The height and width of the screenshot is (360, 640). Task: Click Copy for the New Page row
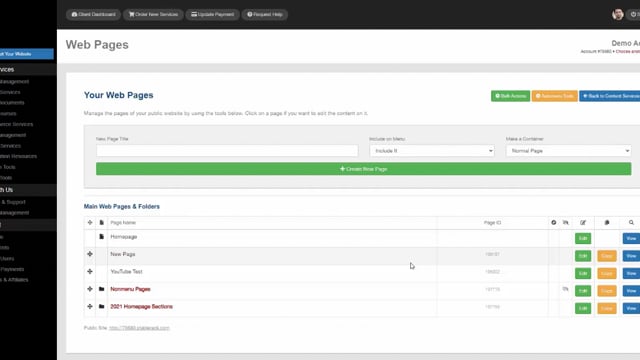coord(607,256)
